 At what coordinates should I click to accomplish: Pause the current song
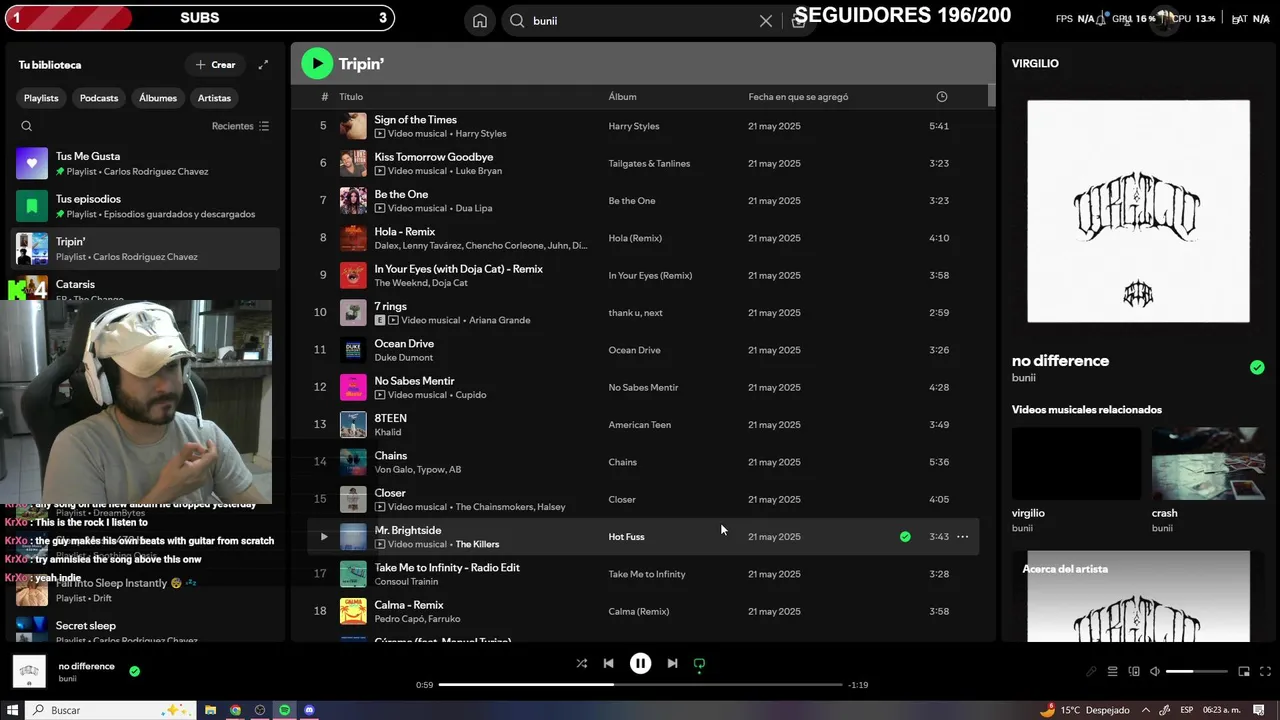(x=640, y=663)
